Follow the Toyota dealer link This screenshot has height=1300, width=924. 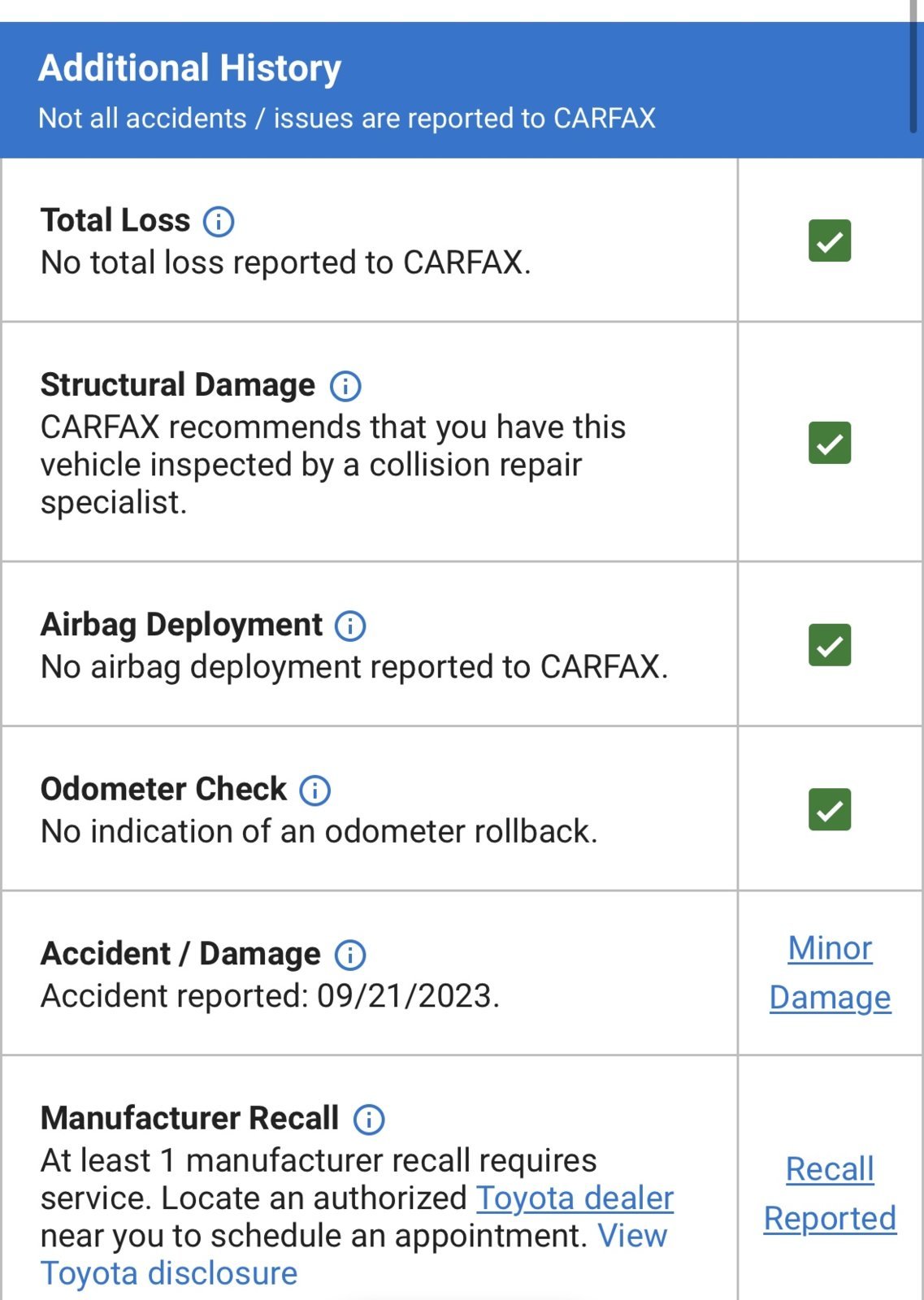(575, 1198)
